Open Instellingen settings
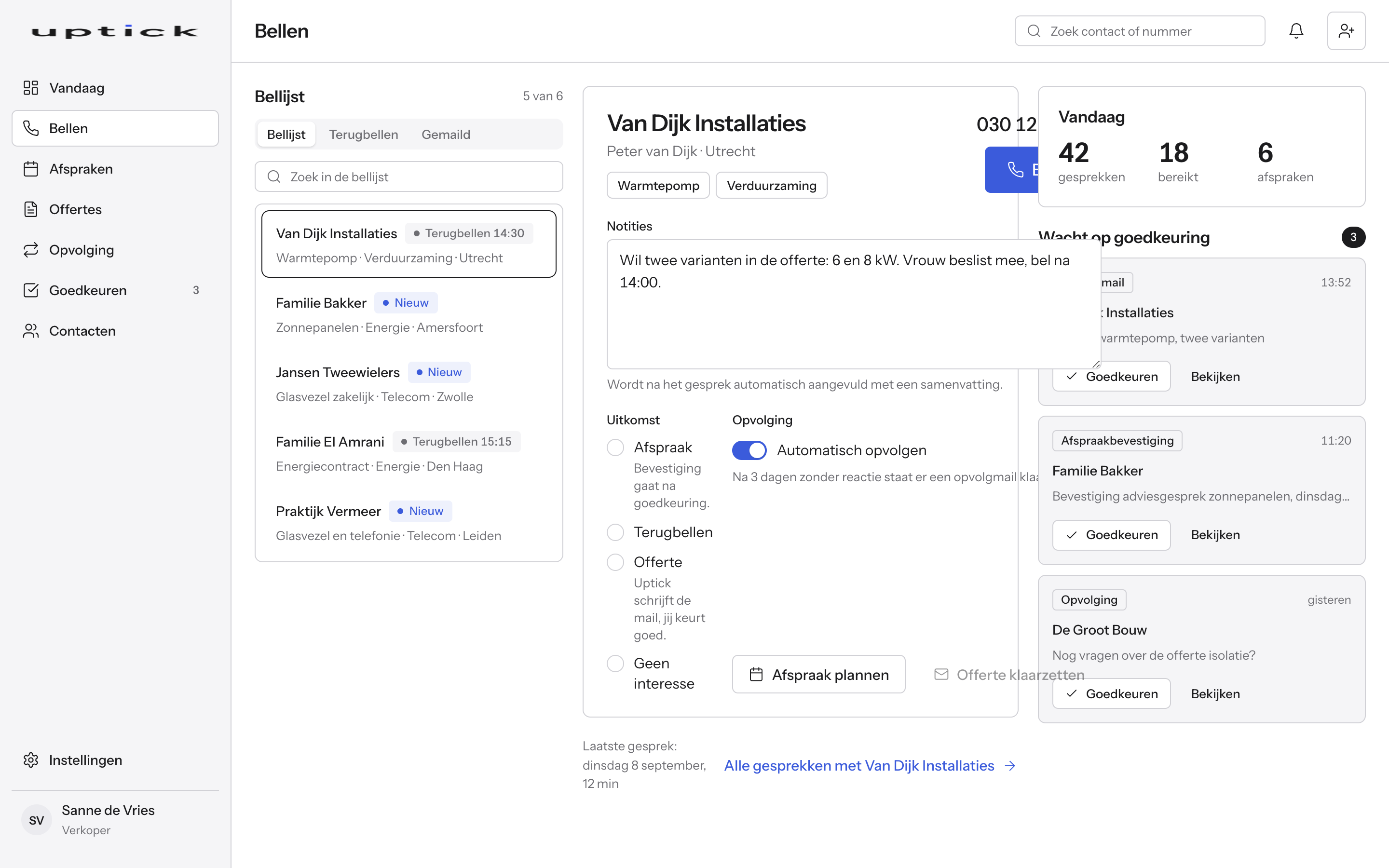The height and width of the screenshot is (868, 1389). pos(115,760)
